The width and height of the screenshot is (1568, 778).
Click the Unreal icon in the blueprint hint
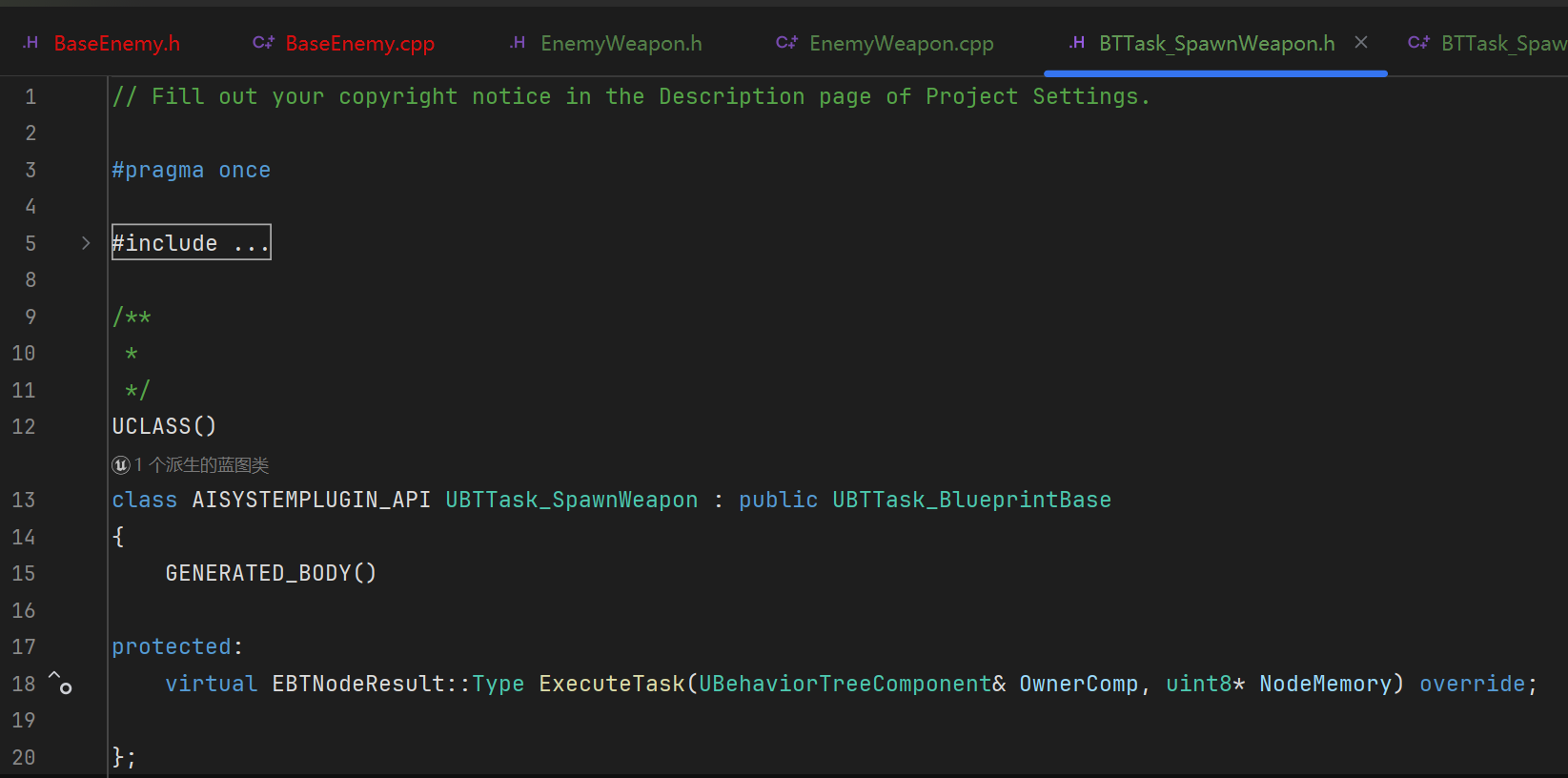[x=121, y=465]
